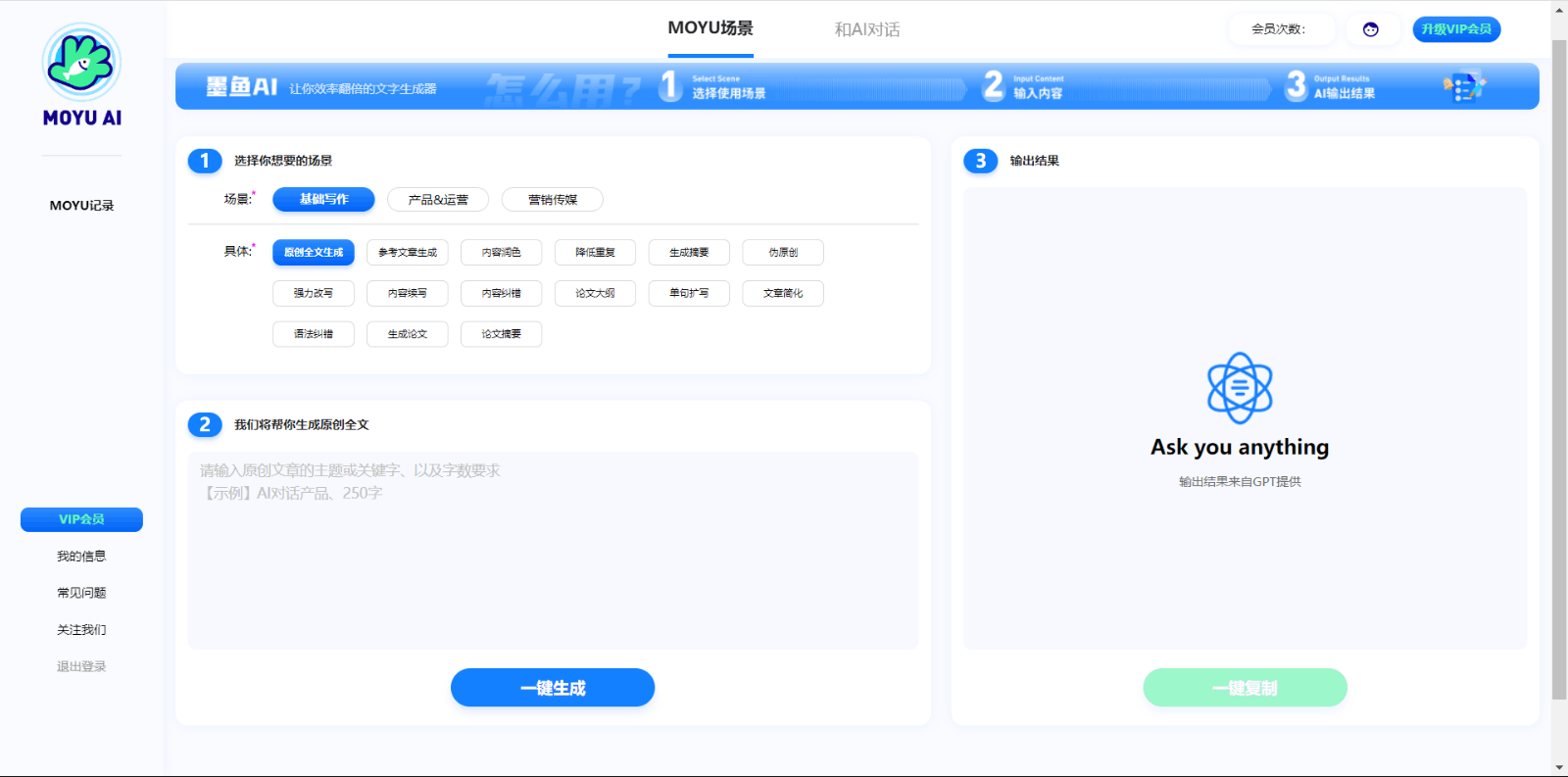Click the atom icon above Ask you anything
This screenshot has width=1568, height=777.
1240,388
